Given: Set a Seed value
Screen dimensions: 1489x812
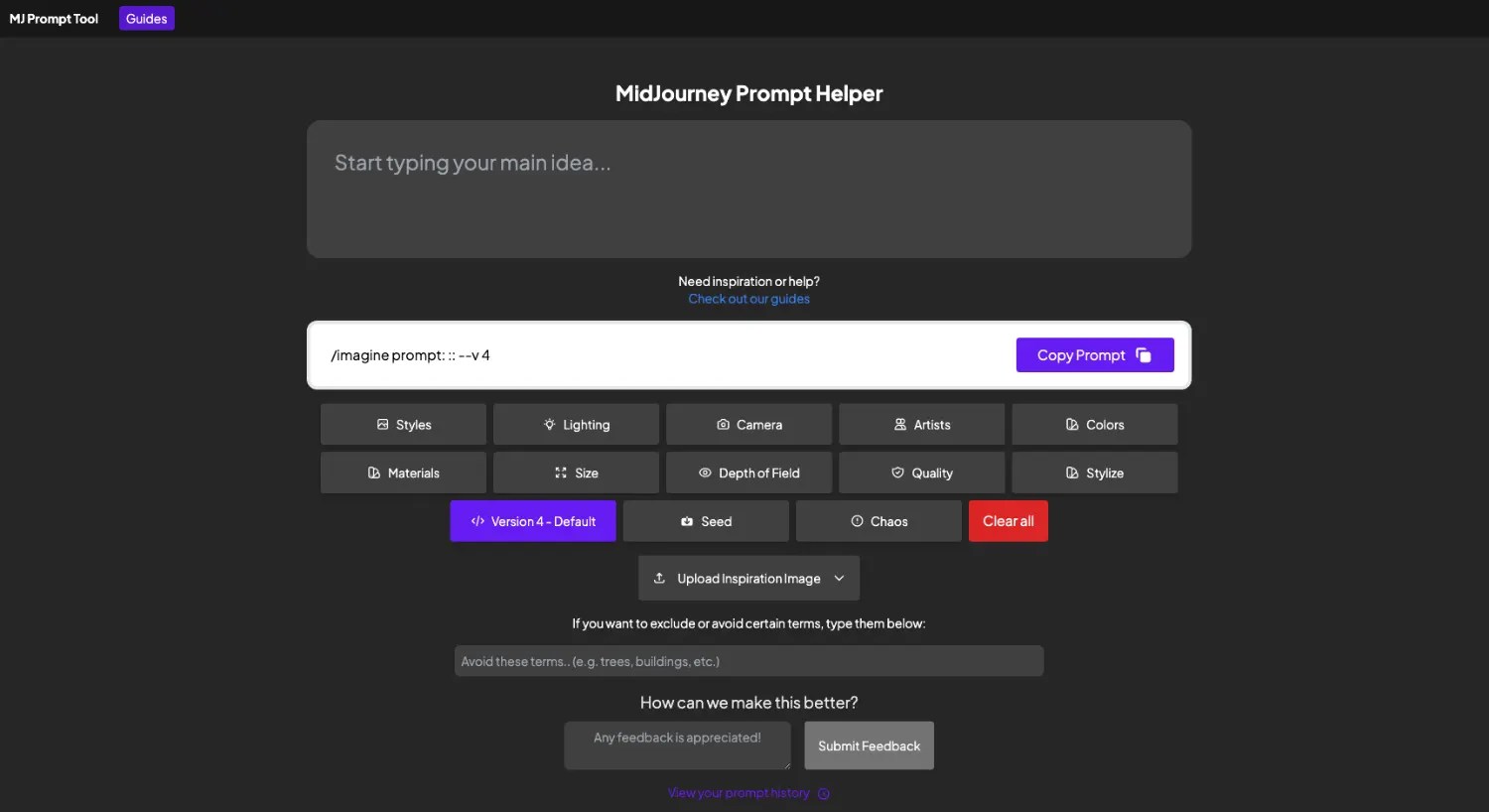Looking at the screenshot, I should point(706,522).
